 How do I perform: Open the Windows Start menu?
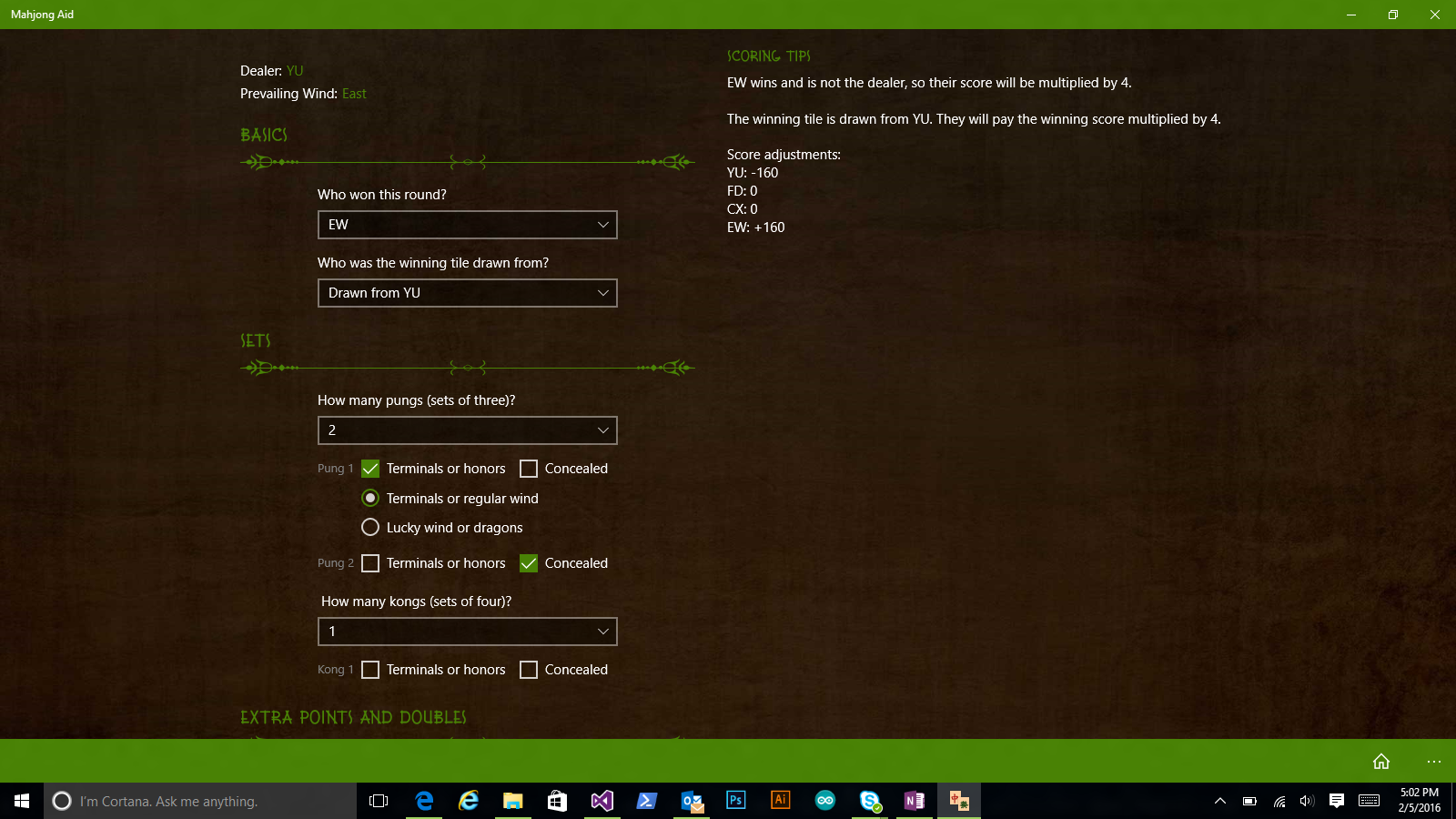click(x=22, y=801)
